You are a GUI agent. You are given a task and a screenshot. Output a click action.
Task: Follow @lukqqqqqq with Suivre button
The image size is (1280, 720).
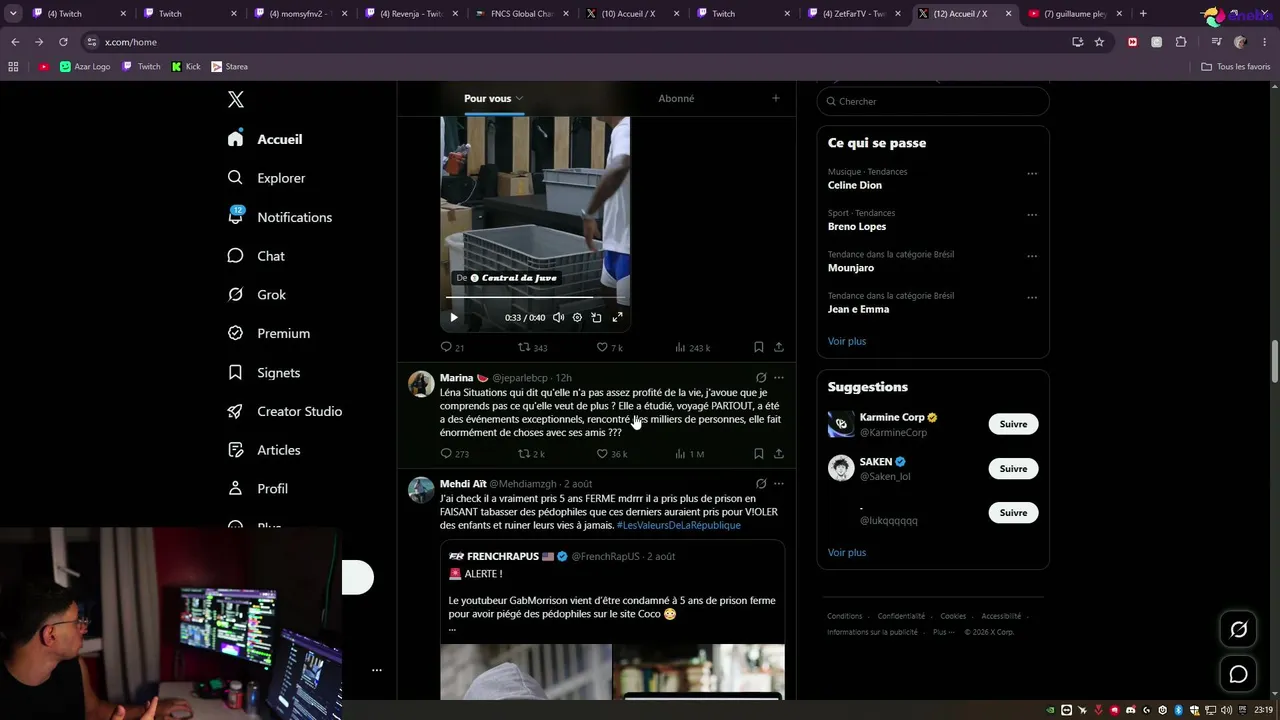1013,512
